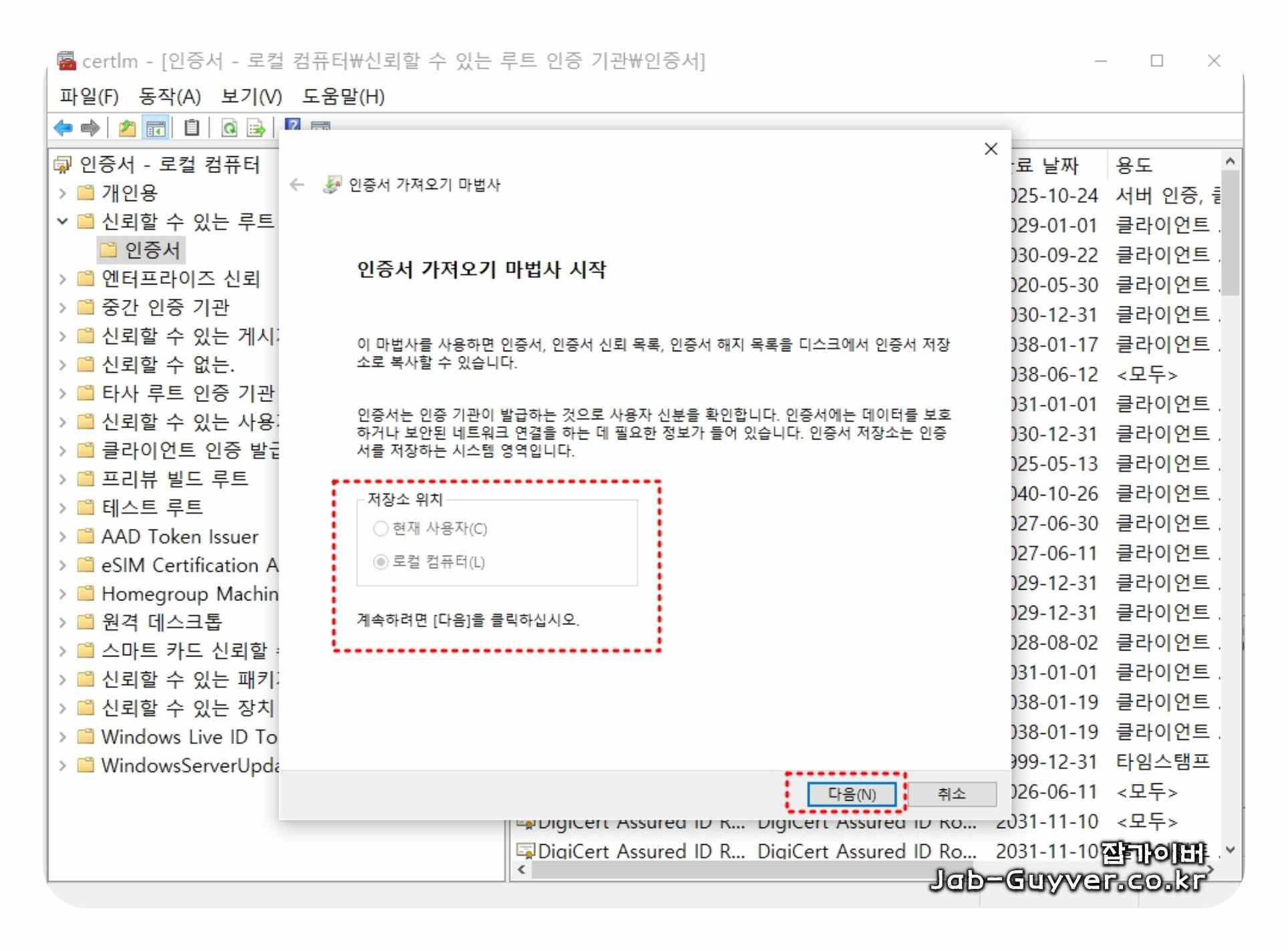Close the certificate import wizard dialog

991,149
